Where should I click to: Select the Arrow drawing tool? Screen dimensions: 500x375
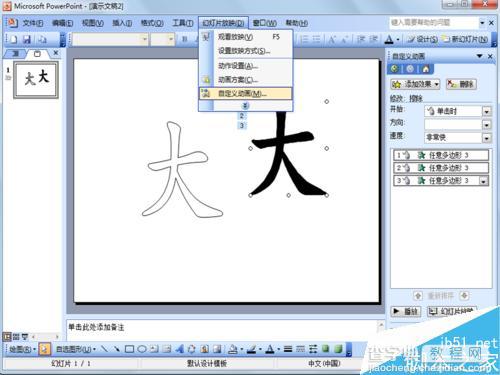click(117, 349)
